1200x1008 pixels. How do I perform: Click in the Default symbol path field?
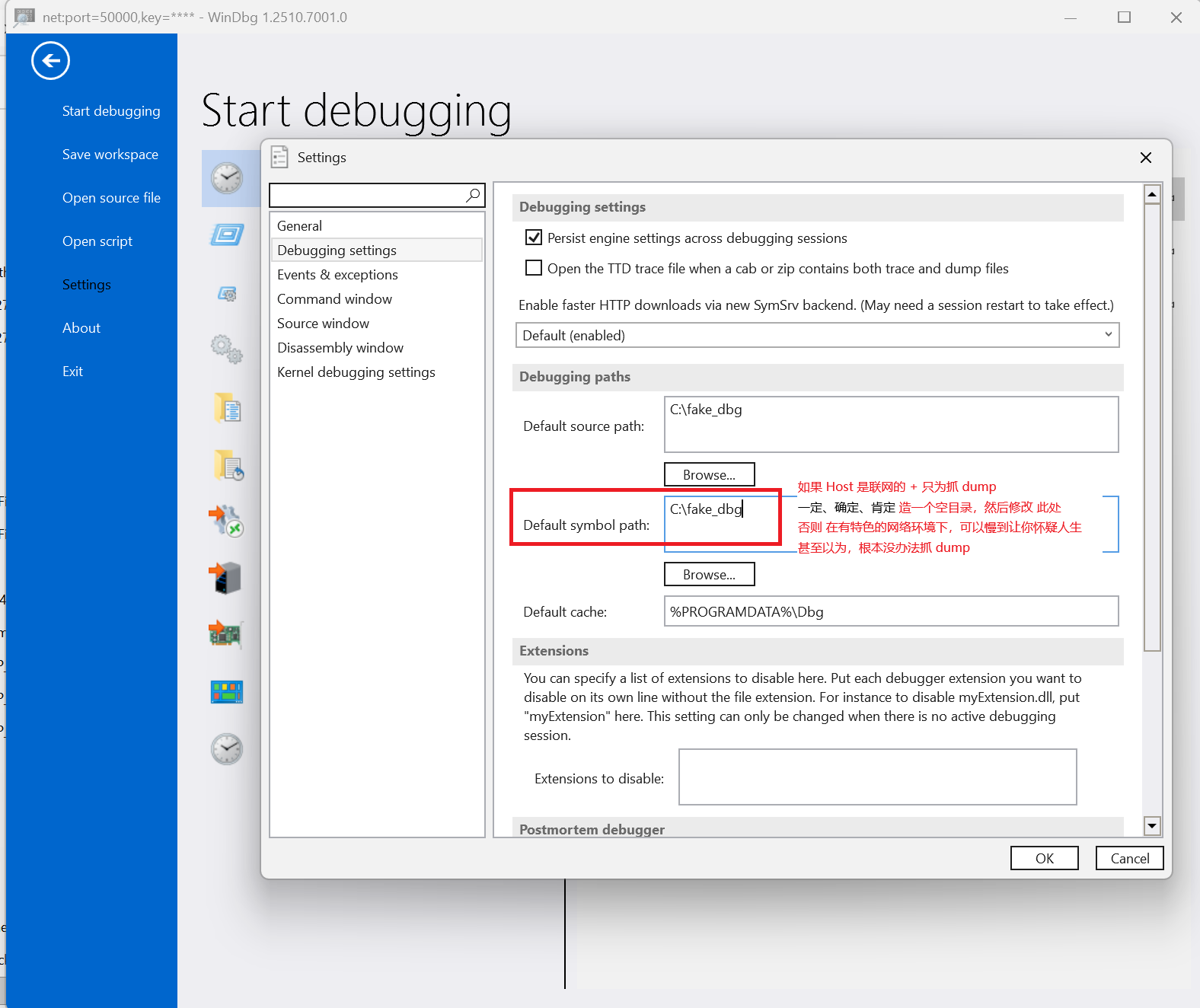[891, 524]
